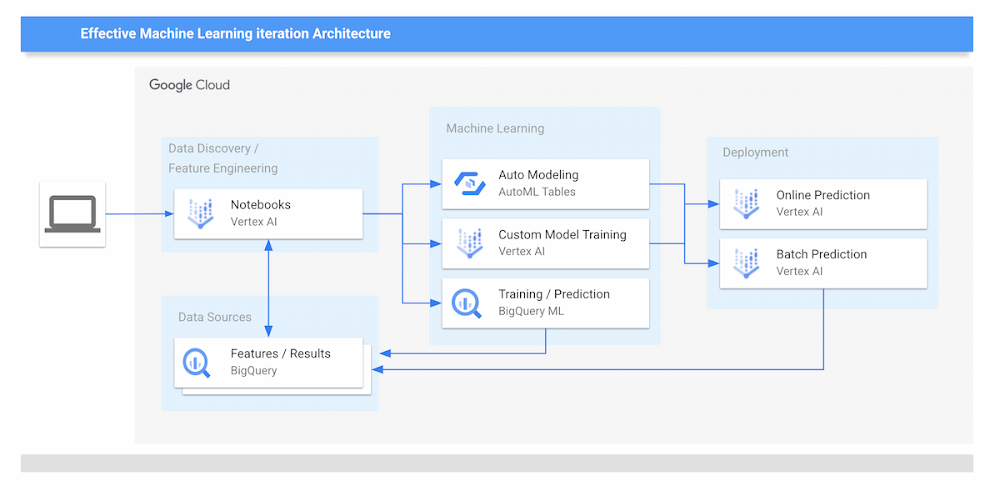
Task: Click the Vertex AI icon in Online Prediction
Action: [x=746, y=204]
